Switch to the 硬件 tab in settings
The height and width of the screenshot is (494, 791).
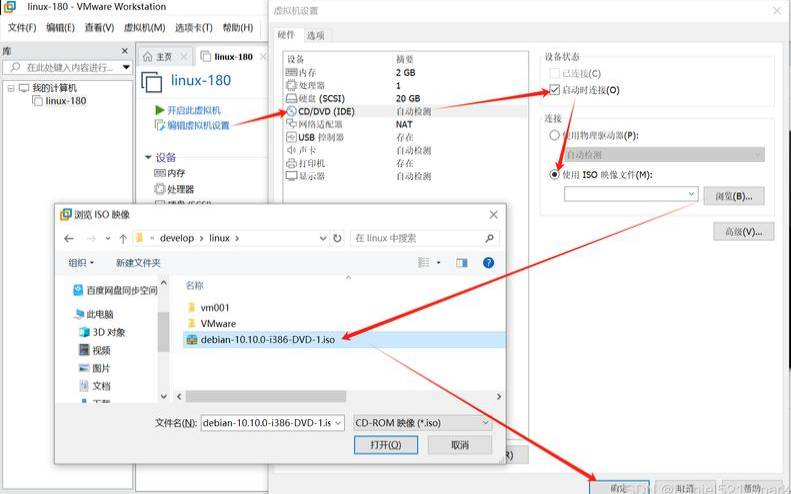pos(286,35)
